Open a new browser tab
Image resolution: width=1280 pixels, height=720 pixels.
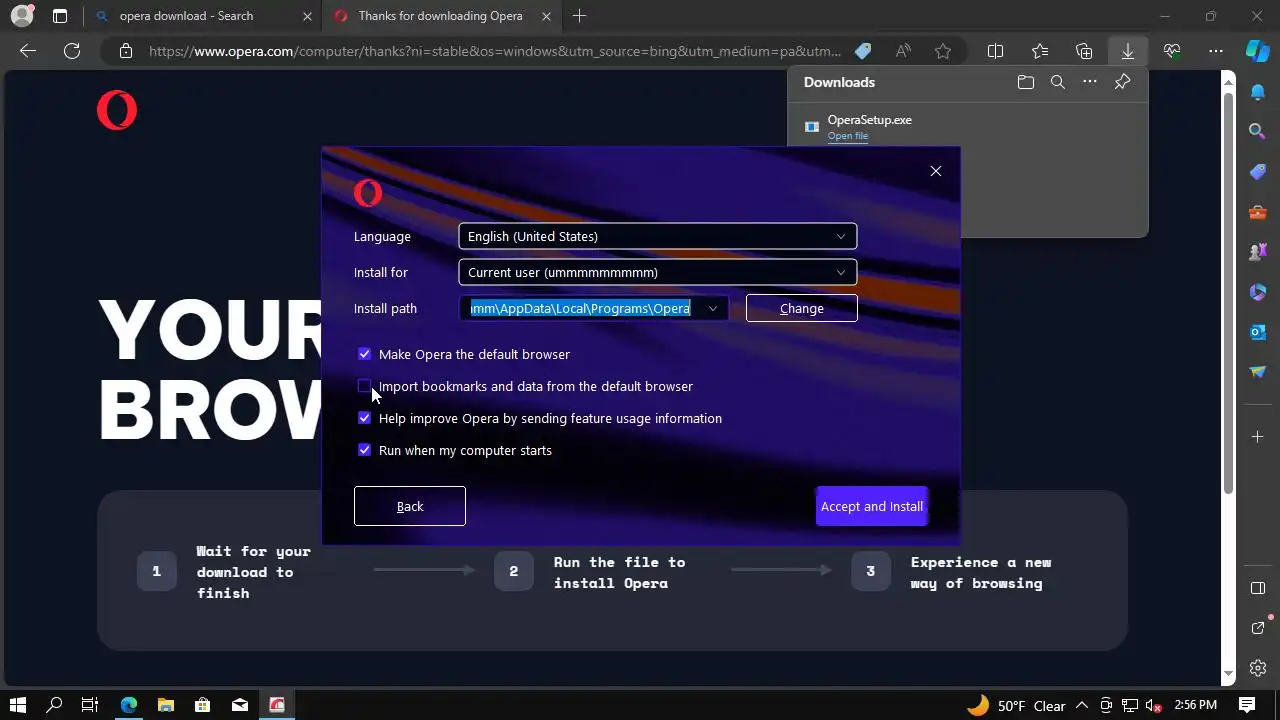[579, 16]
